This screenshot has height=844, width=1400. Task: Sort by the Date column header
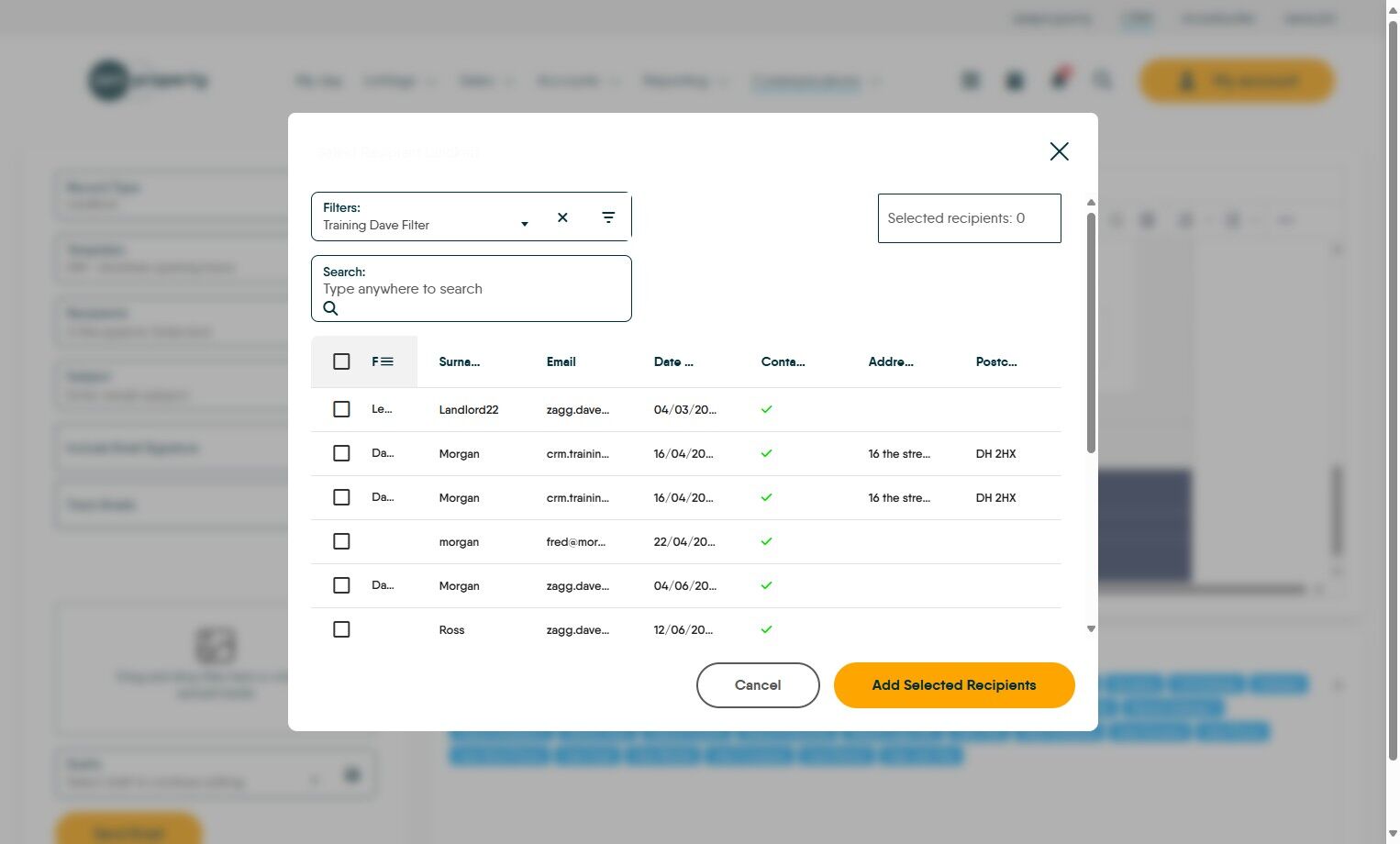click(673, 361)
